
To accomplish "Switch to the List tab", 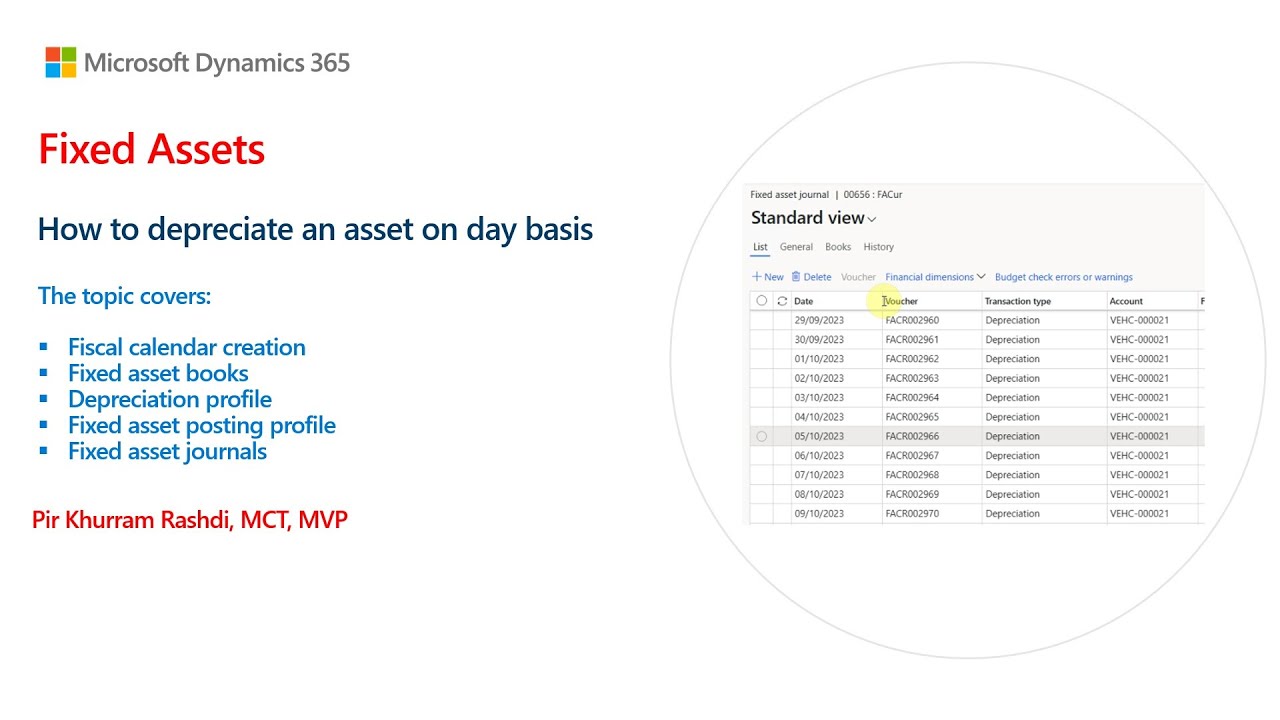I will [760, 247].
